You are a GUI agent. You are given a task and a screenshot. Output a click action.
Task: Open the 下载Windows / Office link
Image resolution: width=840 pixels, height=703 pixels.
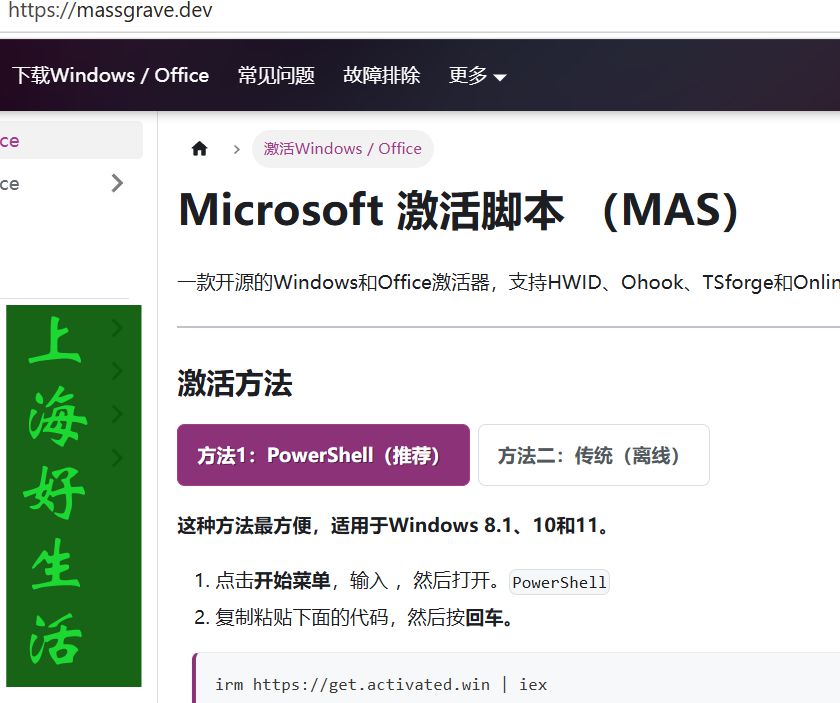(111, 75)
